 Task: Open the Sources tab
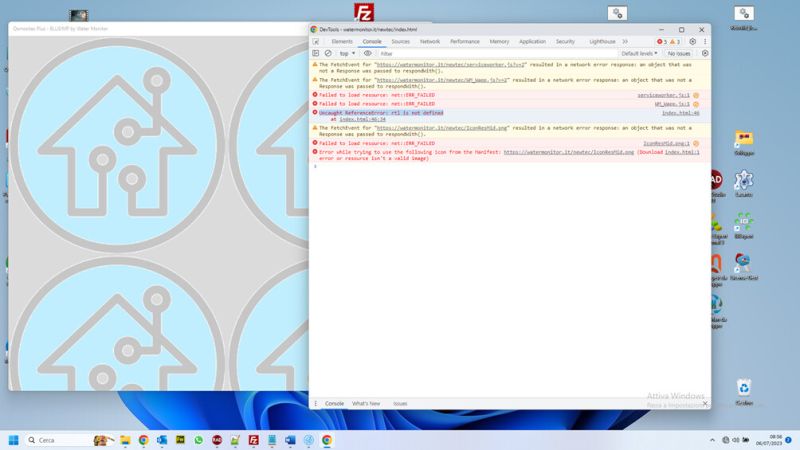(401, 41)
